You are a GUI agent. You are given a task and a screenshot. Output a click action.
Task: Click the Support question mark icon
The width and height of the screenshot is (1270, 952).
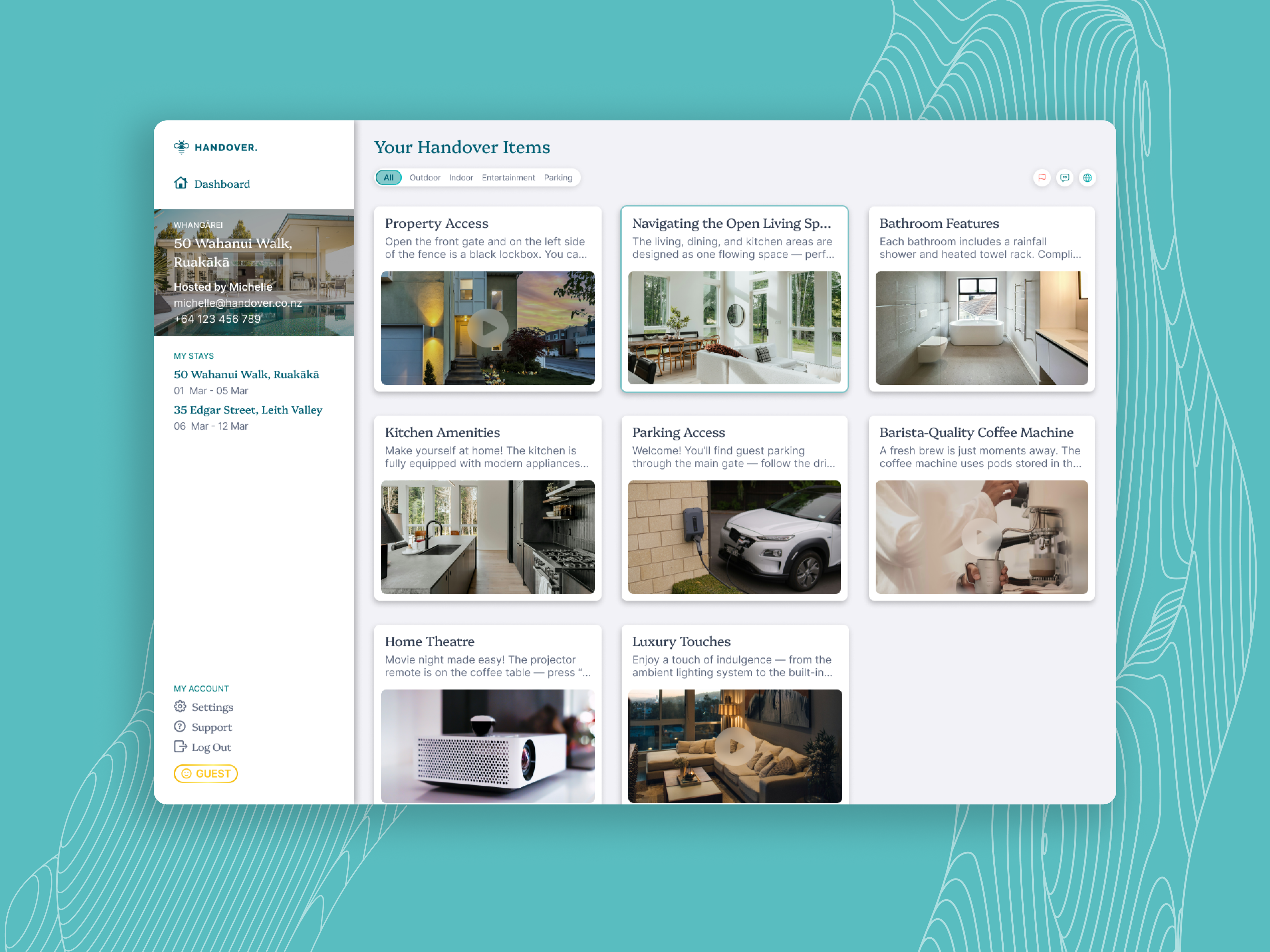pos(180,727)
